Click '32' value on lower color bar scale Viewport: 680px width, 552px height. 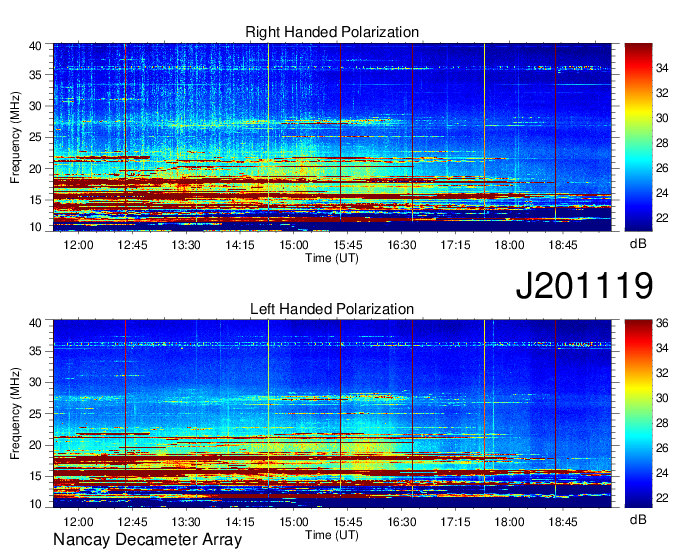(x=662, y=373)
